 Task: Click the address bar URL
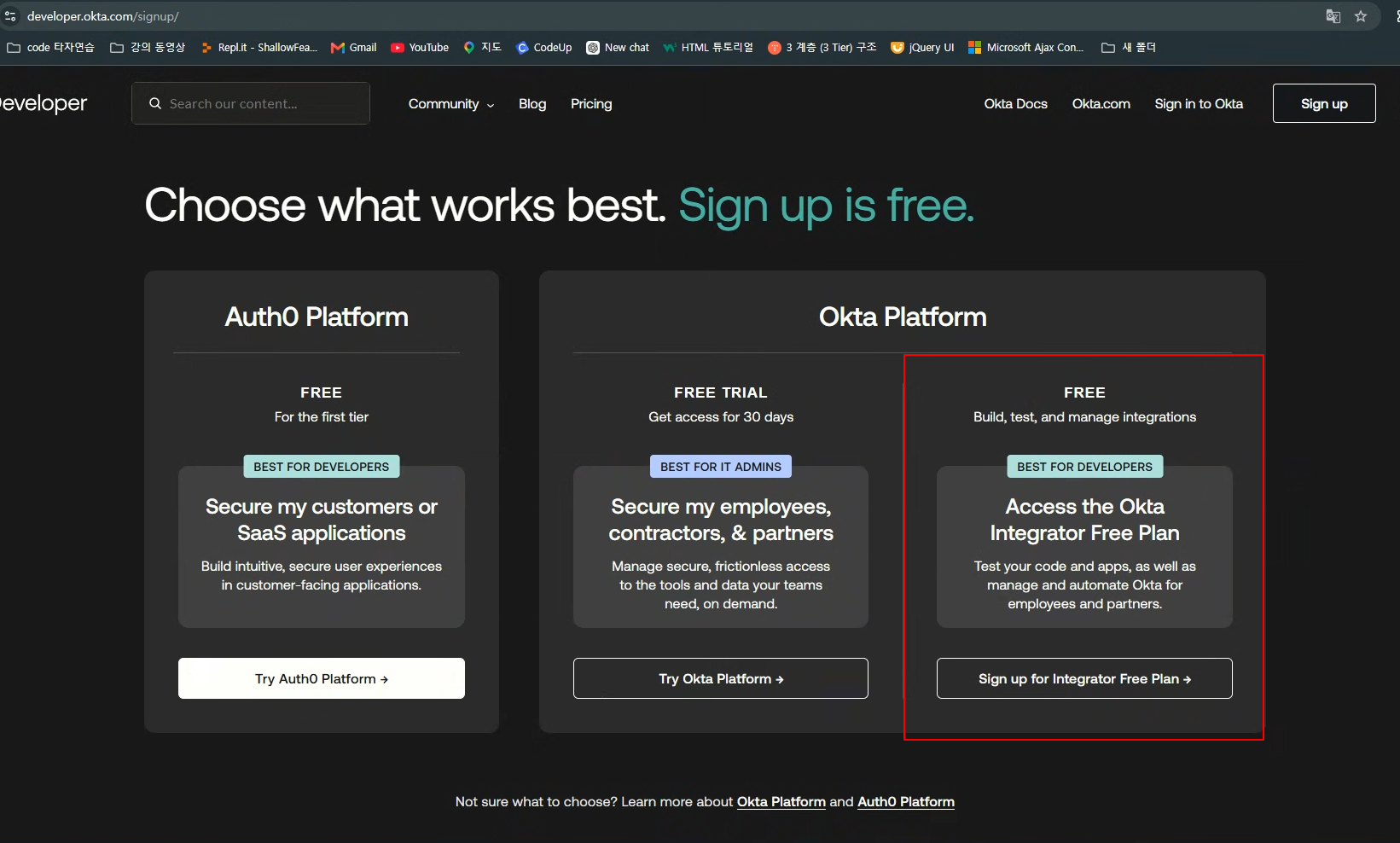pos(102,16)
